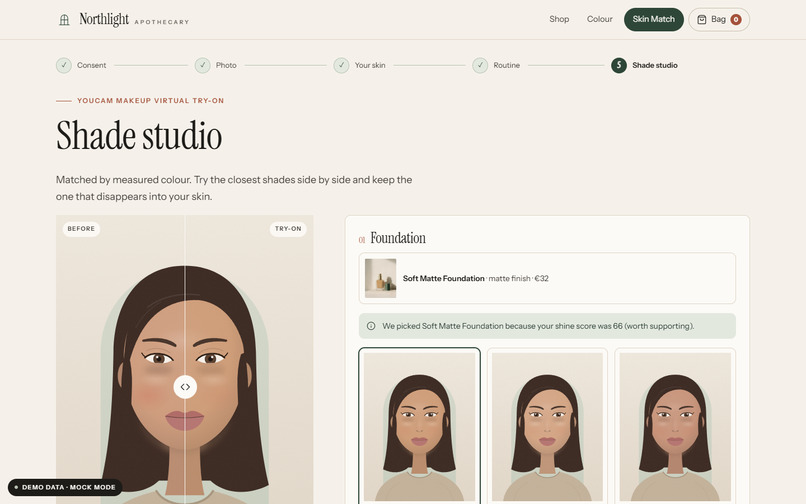Click the YouCam Makeup Virtual Try-On label
806x504 pixels.
[x=151, y=101]
